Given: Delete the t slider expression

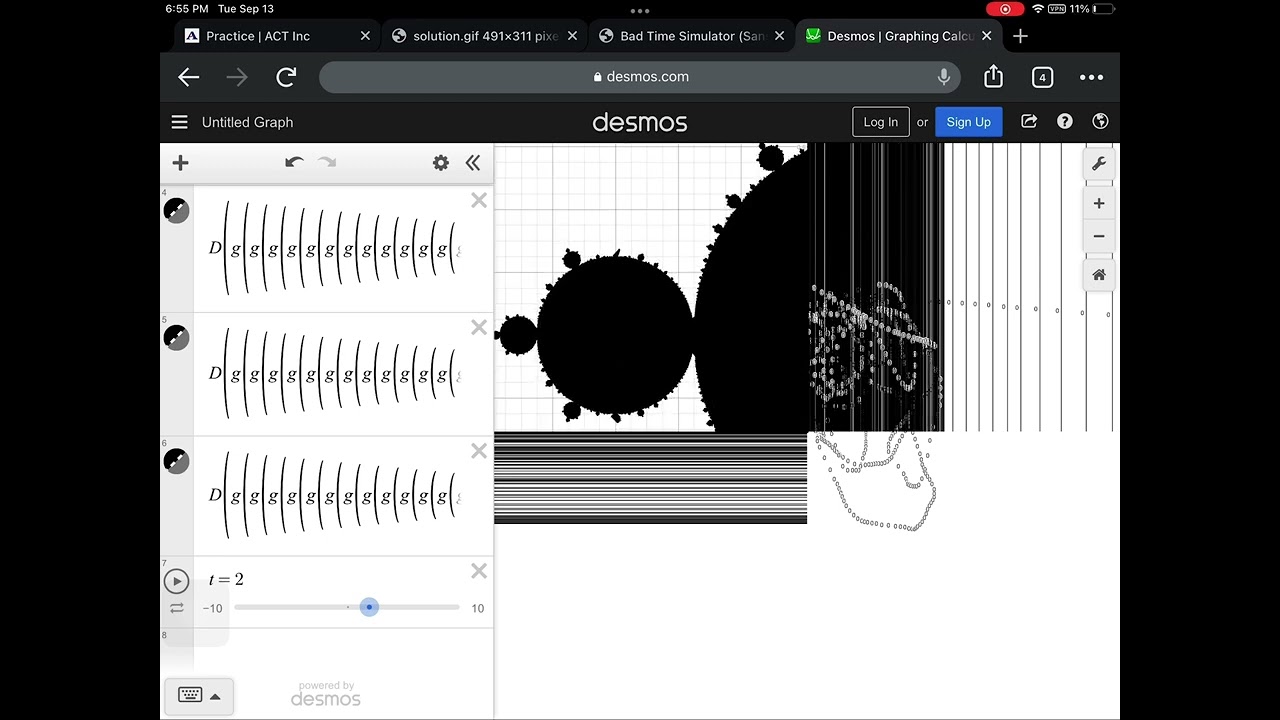Looking at the screenshot, I should pos(479,571).
